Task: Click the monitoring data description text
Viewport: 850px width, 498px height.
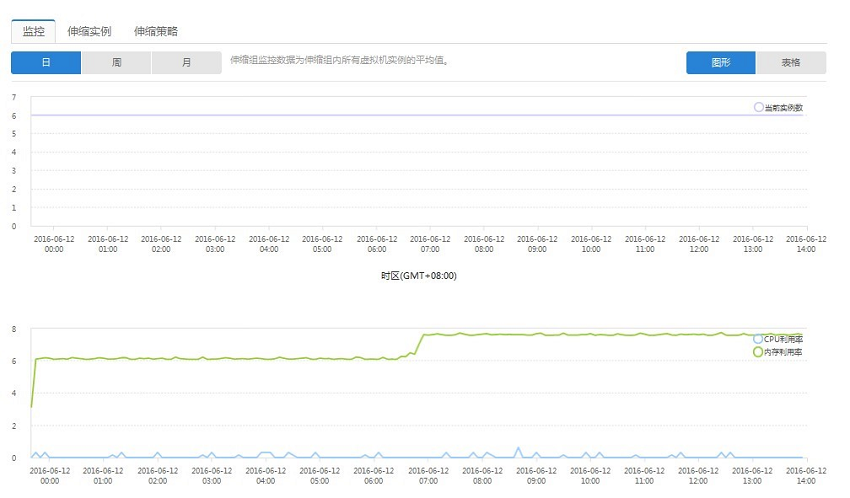Action: click(x=340, y=60)
